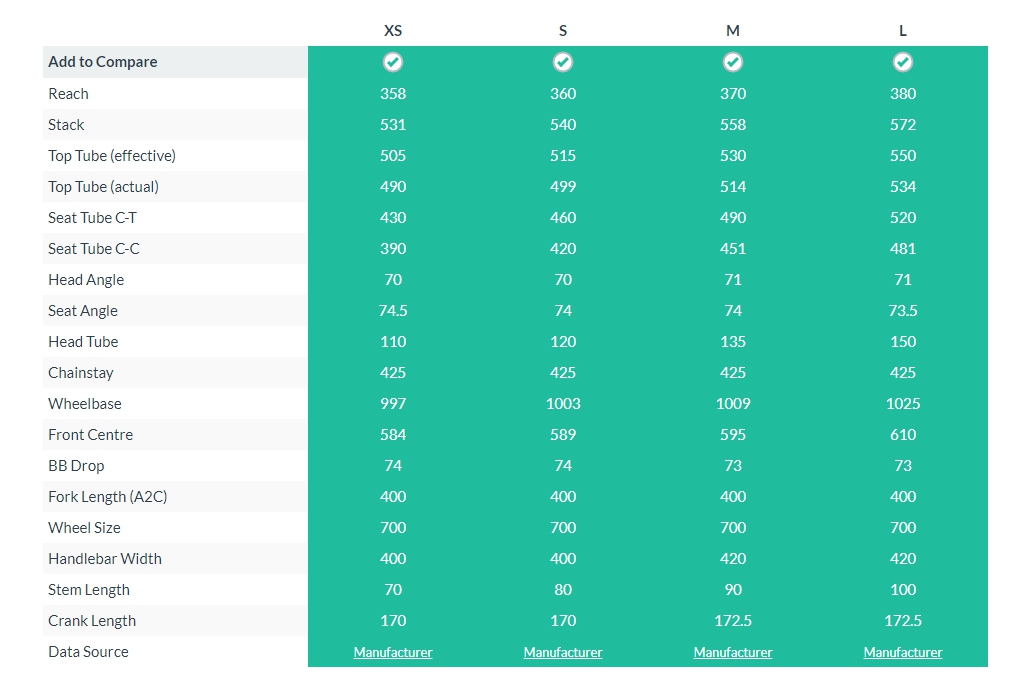The image size is (1032, 675).
Task: Click the Data Source row label
Action: coord(88,652)
